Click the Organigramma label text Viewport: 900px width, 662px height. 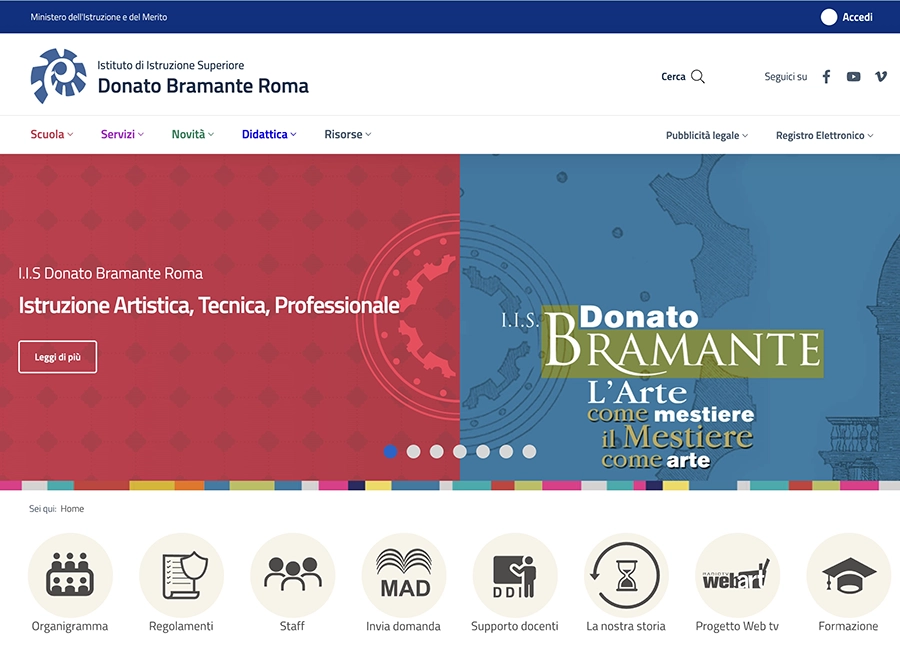70,626
